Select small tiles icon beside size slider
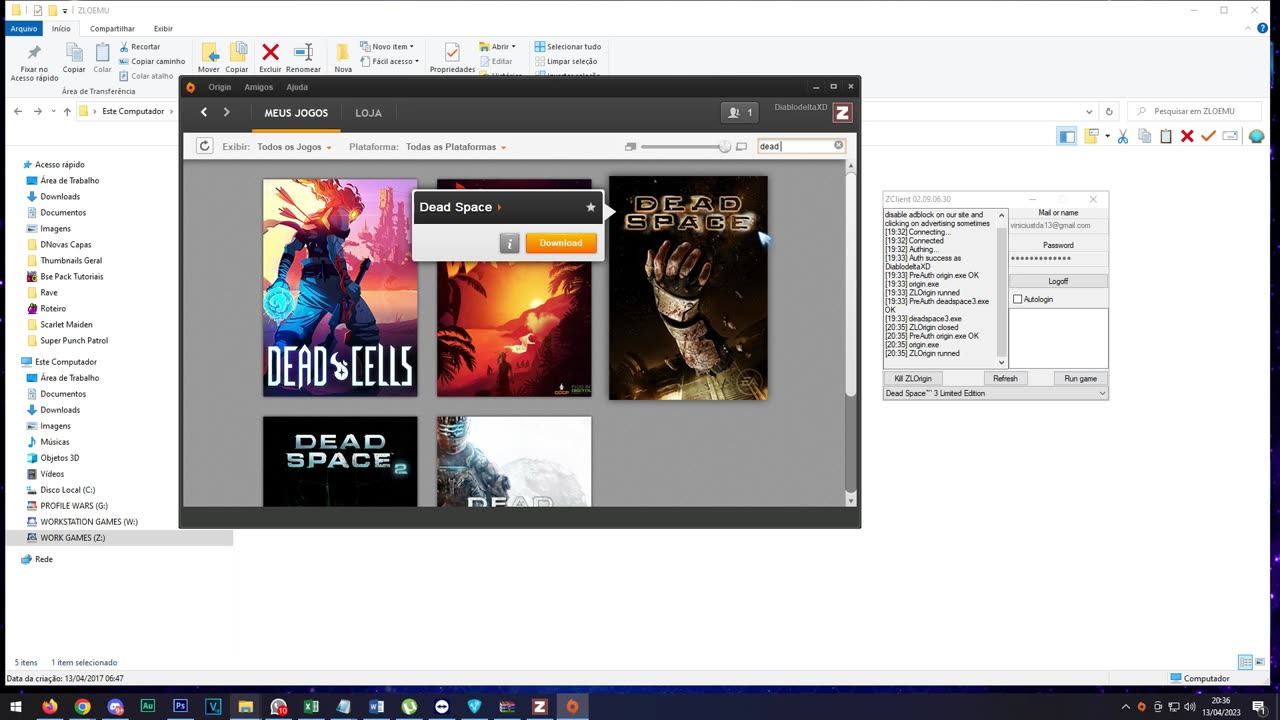The height and width of the screenshot is (720, 1280). (630, 147)
